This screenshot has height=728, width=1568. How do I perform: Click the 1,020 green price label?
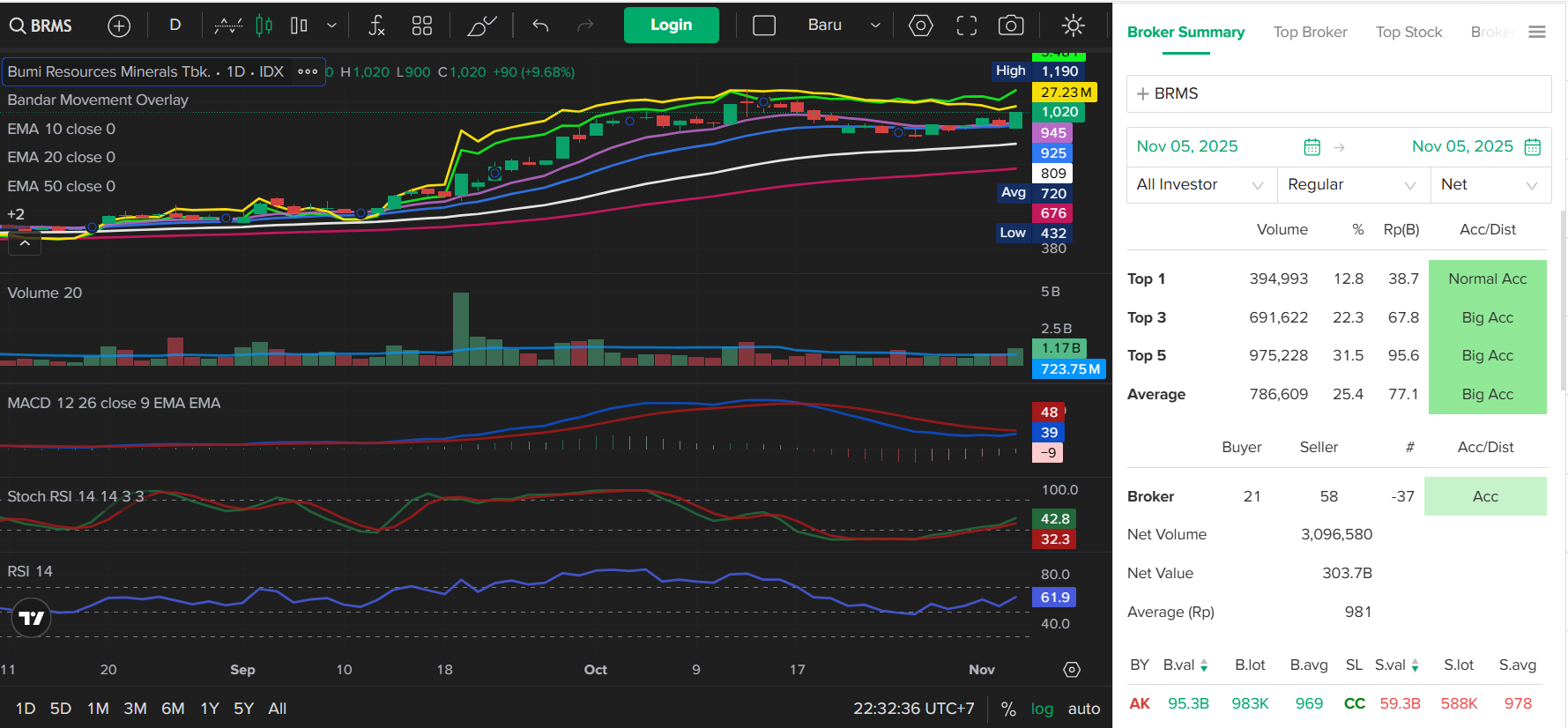pos(1059,112)
